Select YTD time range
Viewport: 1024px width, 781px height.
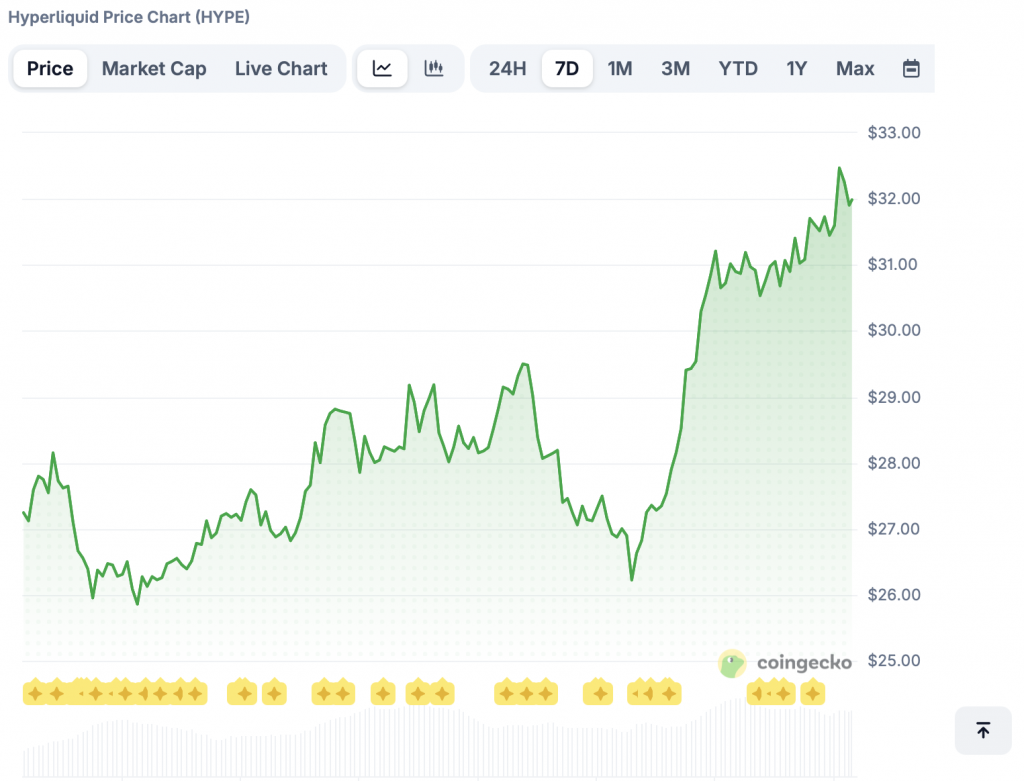click(x=738, y=68)
